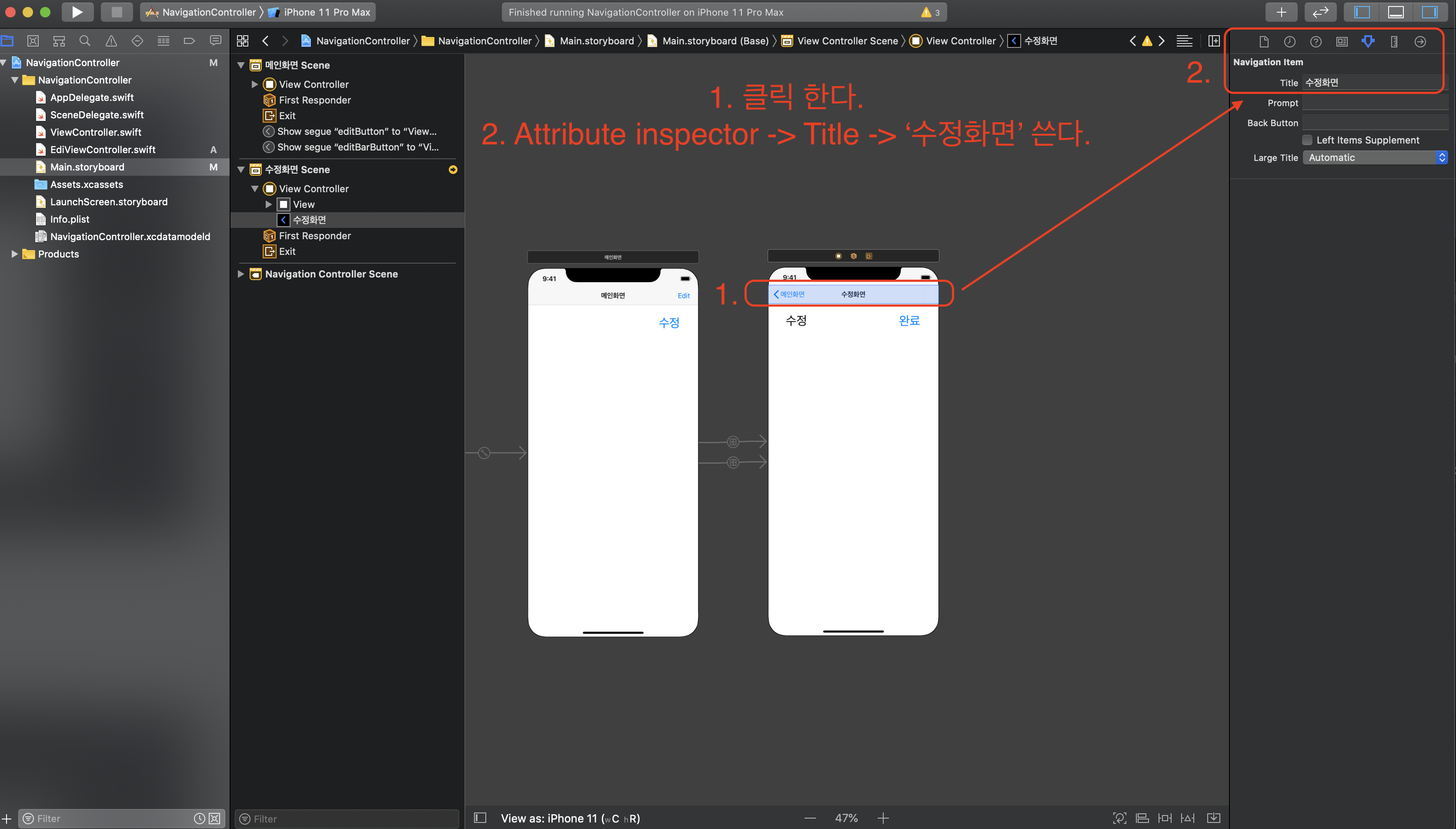
Task: Select the editBarButton Show segue
Action: click(357, 147)
